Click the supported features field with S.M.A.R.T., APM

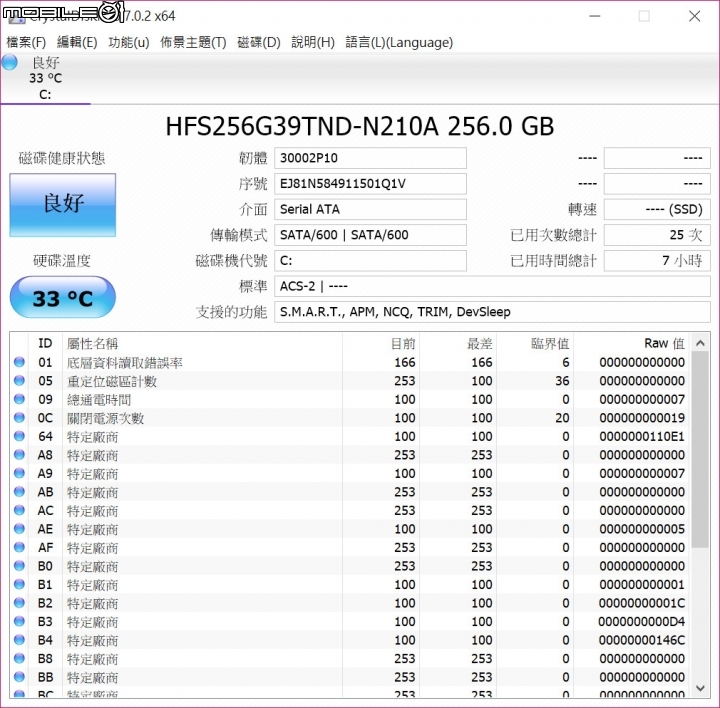point(492,312)
